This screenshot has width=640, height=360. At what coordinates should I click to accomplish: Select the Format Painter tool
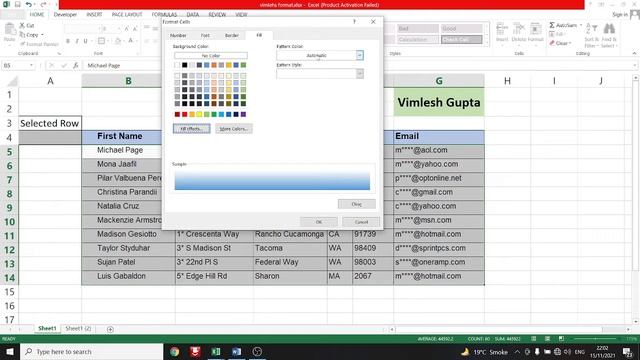(x=39, y=44)
